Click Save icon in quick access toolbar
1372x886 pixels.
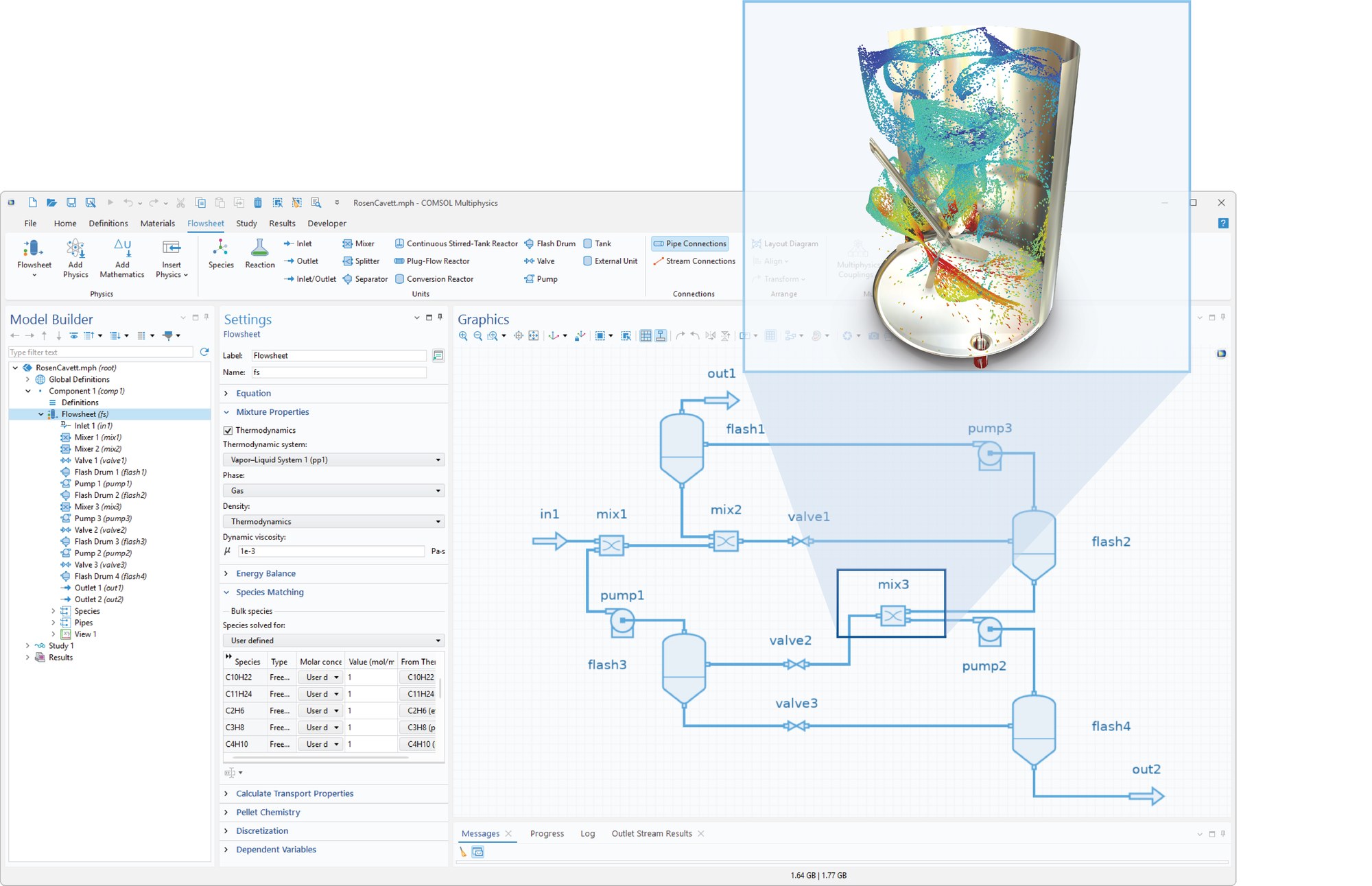click(x=71, y=203)
